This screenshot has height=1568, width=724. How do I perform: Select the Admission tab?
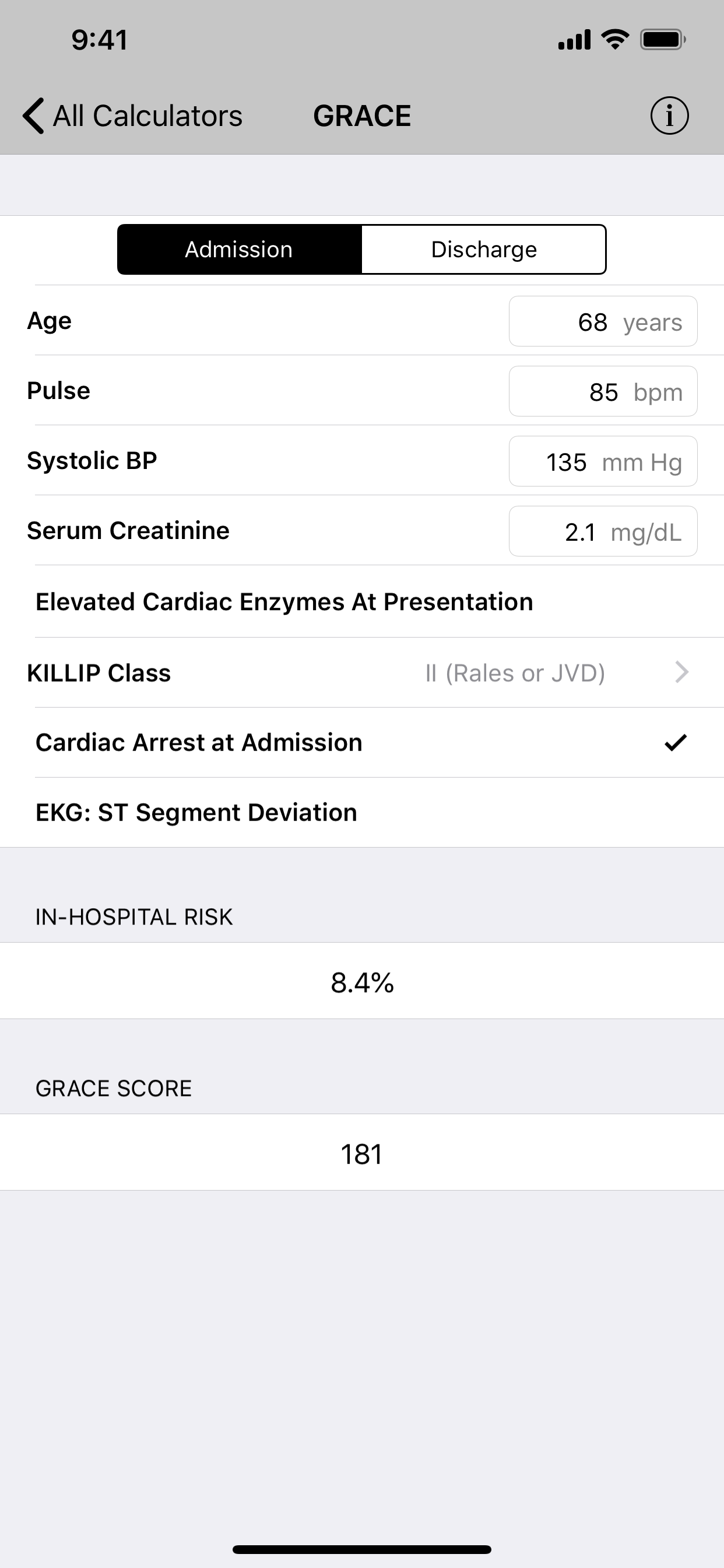[240, 250]
